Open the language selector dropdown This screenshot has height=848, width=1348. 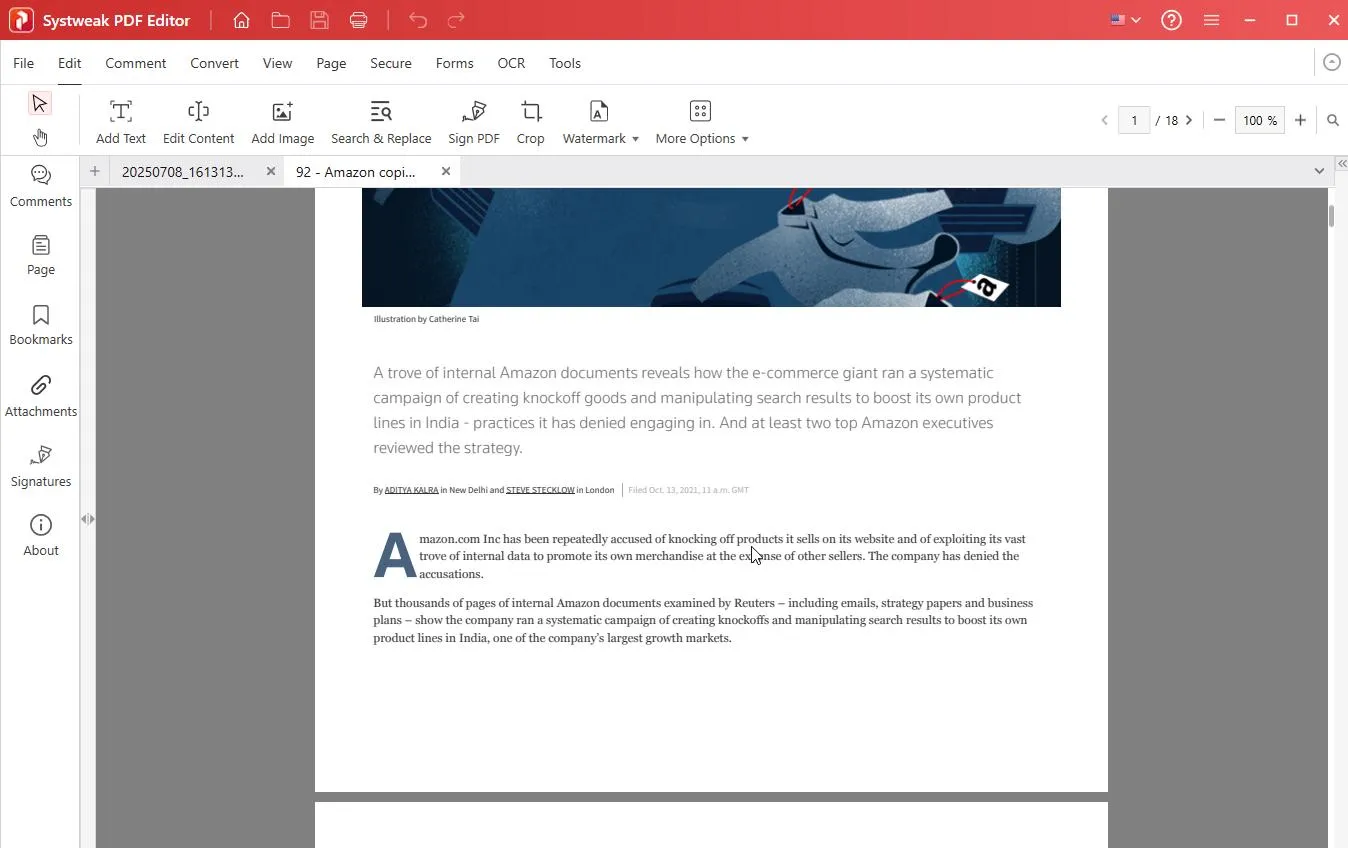1124,19
